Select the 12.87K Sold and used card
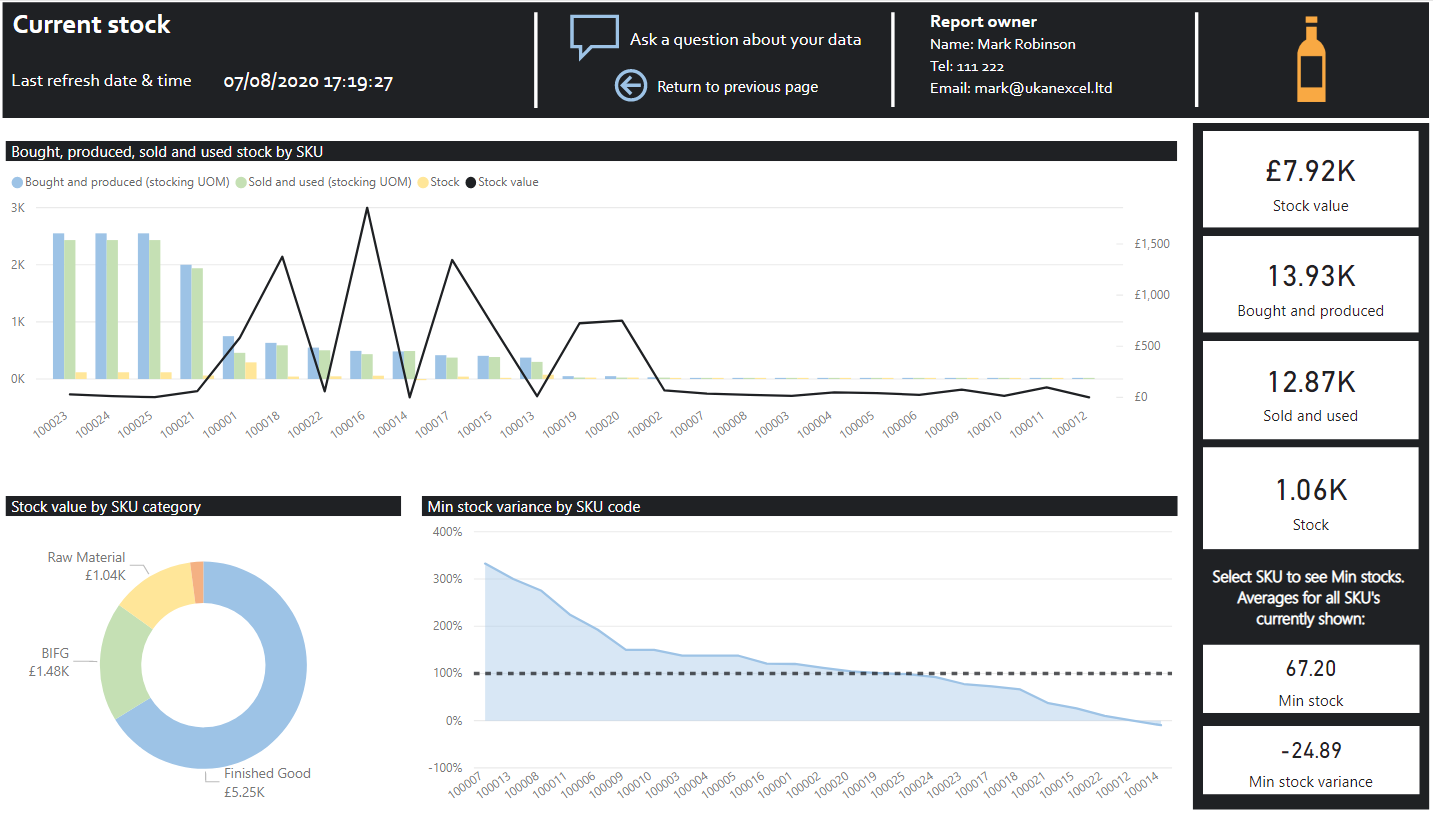1433x813 pixels. (1310, 390)
